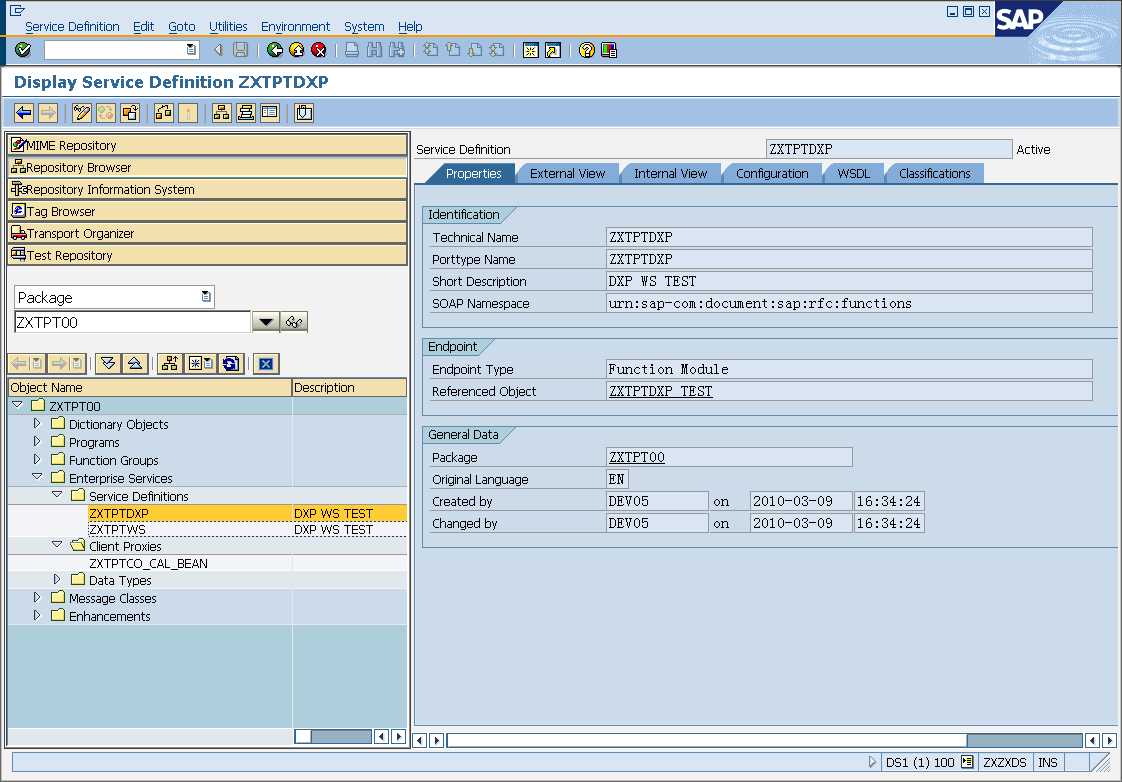Click the Display glasses button beside ZXTPT00
The width and height of the screenshot is (1122, 782).
294,322
